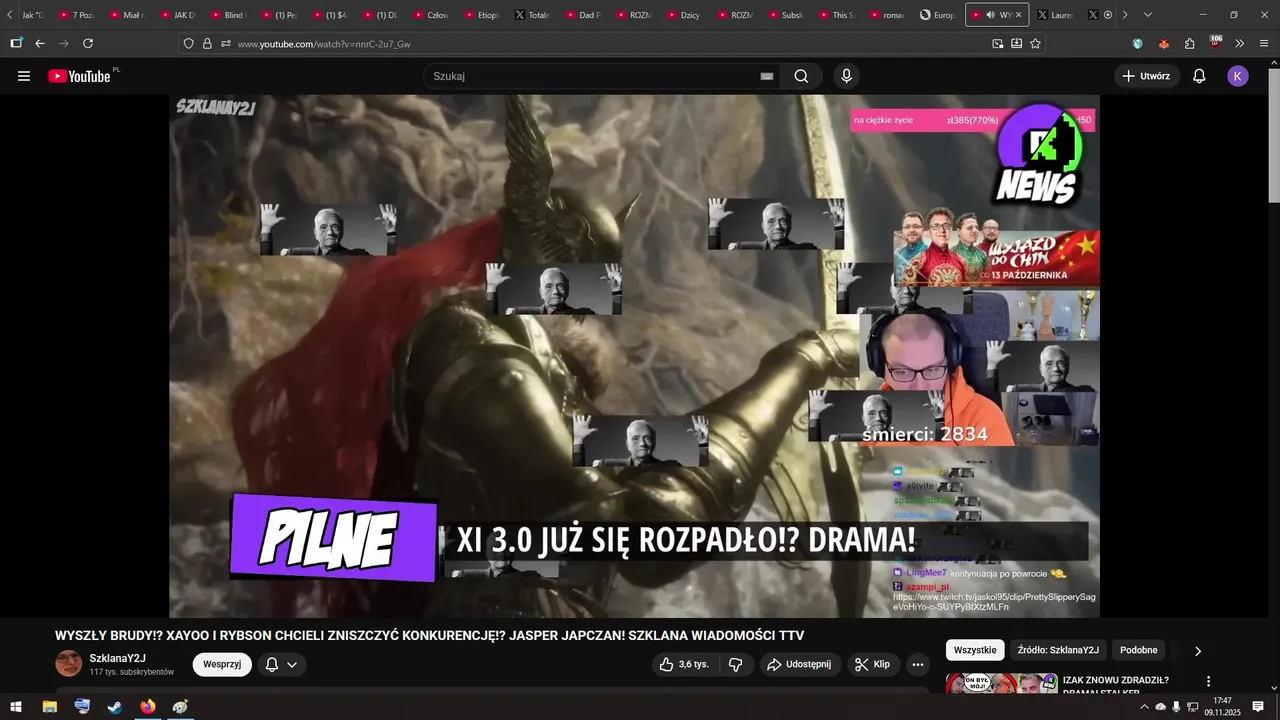
Task: Click the Wesprzyj join button
Action: (x=222, y=664)
